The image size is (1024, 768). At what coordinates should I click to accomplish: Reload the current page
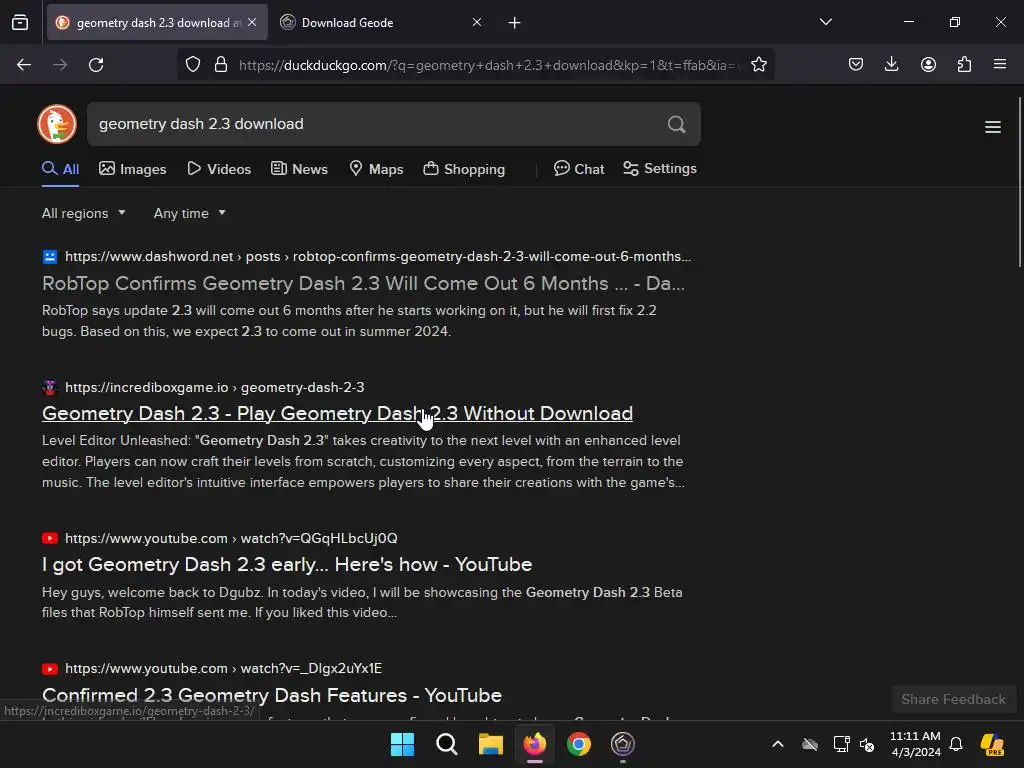96,65
